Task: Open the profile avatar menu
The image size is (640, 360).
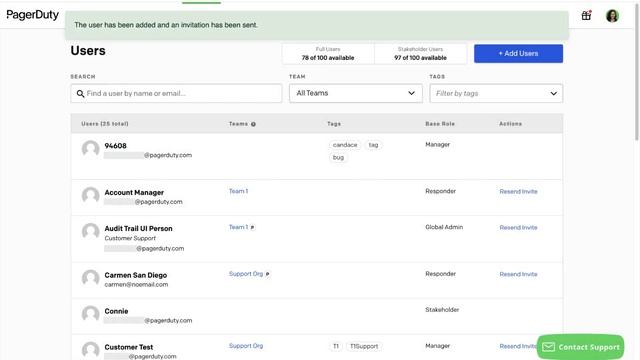Action: 612,16
